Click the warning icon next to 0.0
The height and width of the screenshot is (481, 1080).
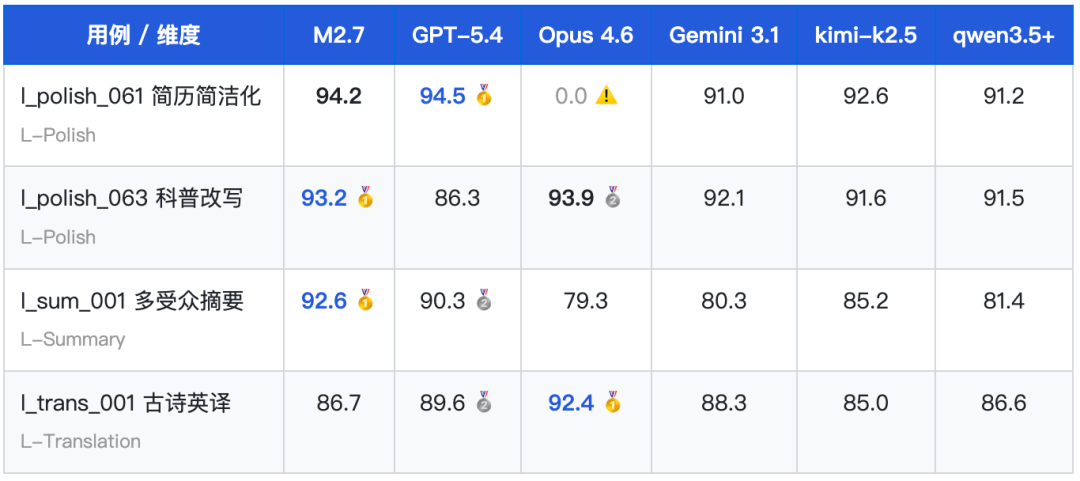[x=606, y=96]
